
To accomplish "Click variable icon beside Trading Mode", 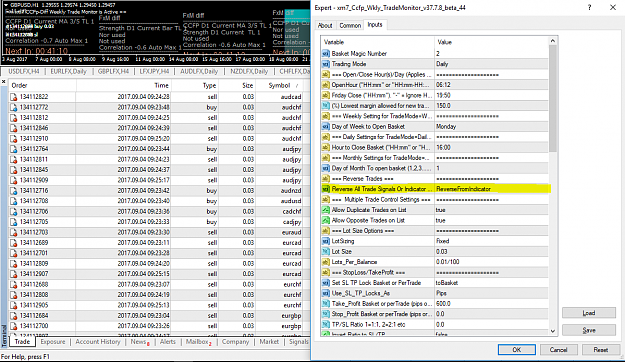I will point(326,64).
